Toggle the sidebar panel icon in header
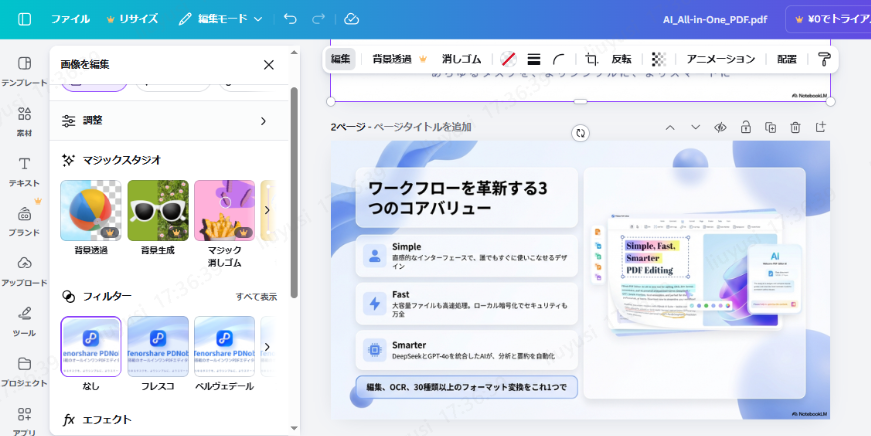 [x=24, y=19]
